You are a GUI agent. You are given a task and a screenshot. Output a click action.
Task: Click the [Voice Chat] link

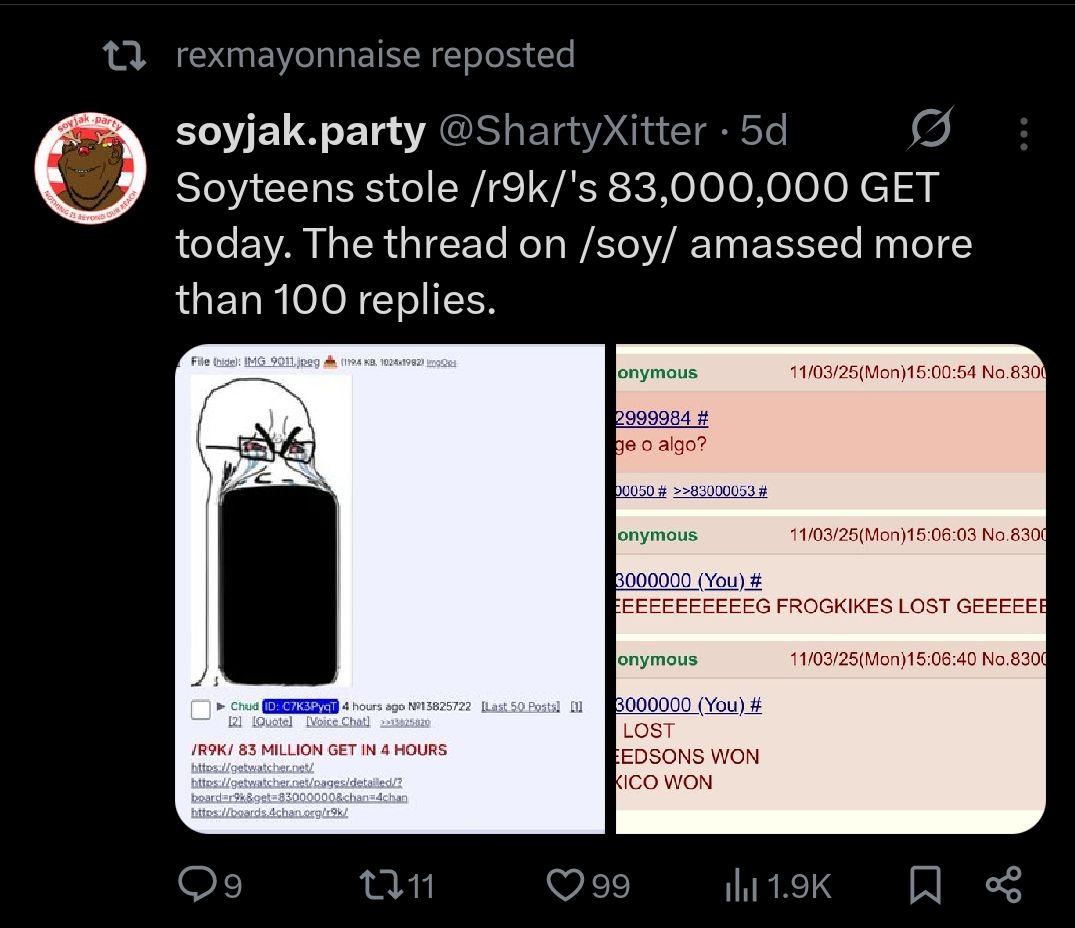[x=340, y=721]
